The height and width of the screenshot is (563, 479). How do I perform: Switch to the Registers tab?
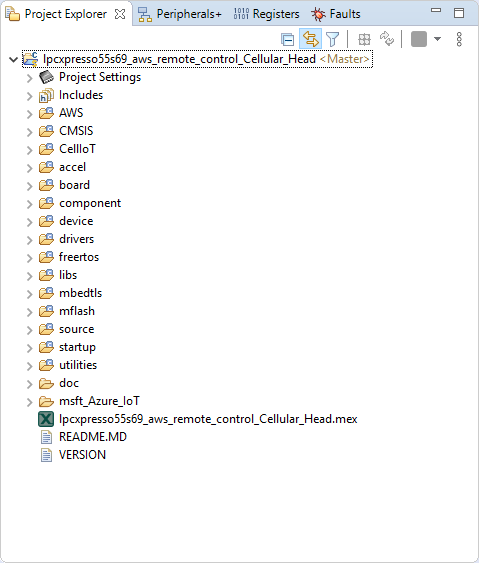pos(266,14)
